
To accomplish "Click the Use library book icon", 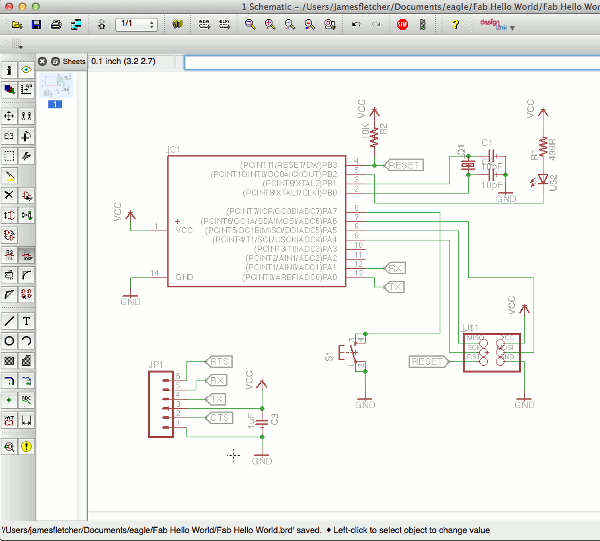I will [x=177, y=25].
